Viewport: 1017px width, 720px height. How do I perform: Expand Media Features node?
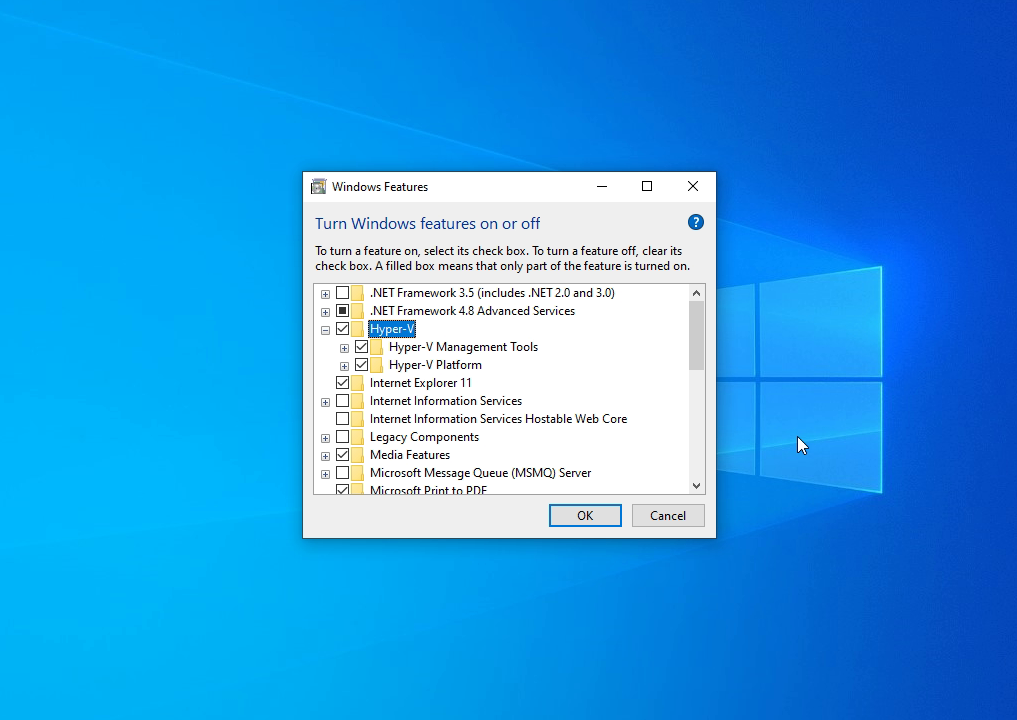[x=326, y=456]
